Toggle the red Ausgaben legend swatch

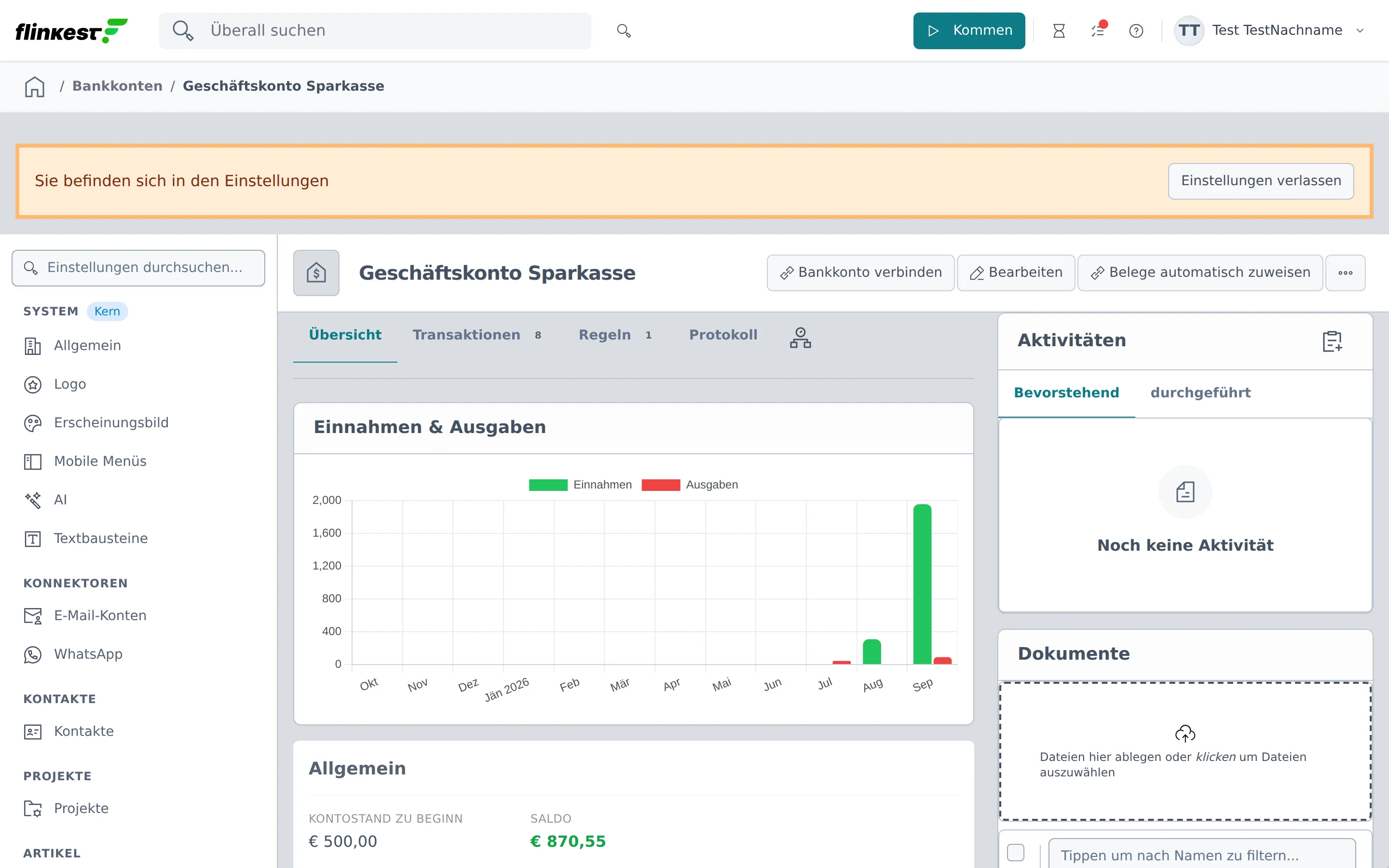[661, 485]
